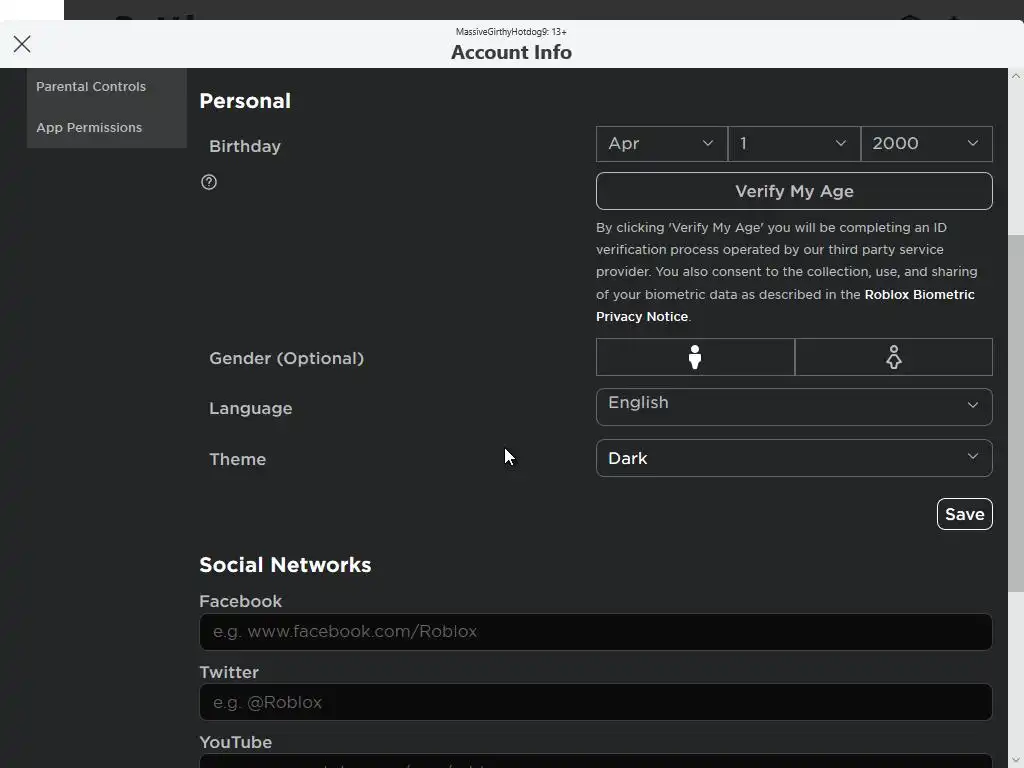Expand the Language dropdown
This screenshot has width=1024, height=768.
coord(794,406)
